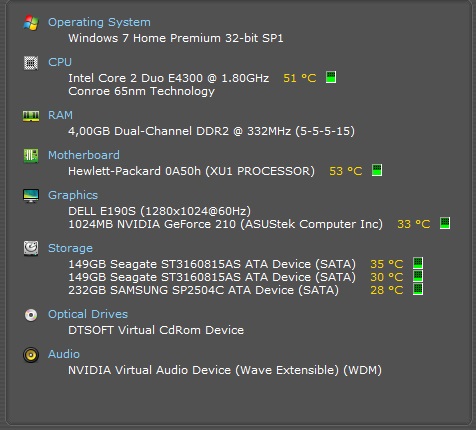The width and height of the screenshot is (476, 430).
Task: Click the Graphics monitor icon
Action: (31, 196)
